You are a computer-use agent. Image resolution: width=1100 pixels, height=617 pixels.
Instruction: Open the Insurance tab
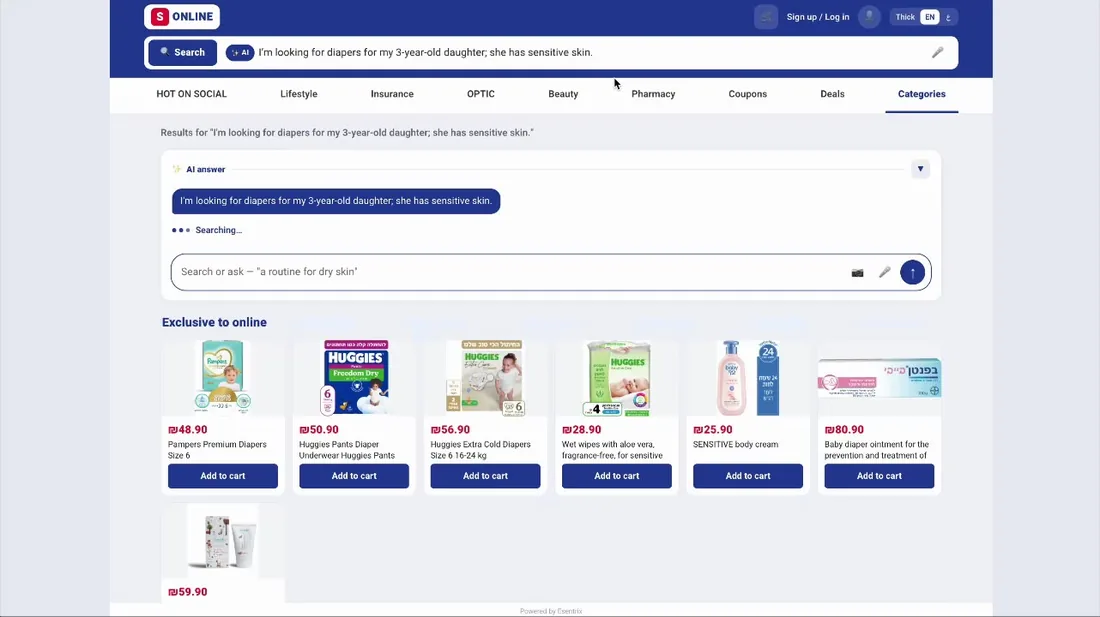[x=392, y=94]
